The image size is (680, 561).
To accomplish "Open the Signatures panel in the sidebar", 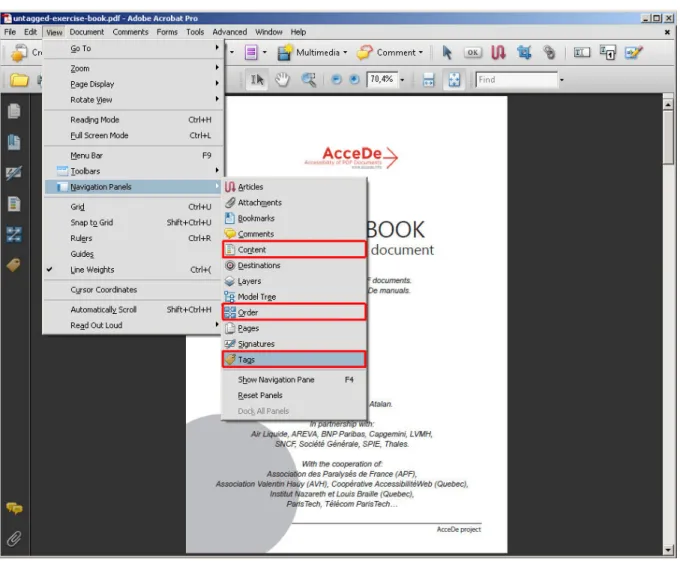I will click(x=14, y=173).
